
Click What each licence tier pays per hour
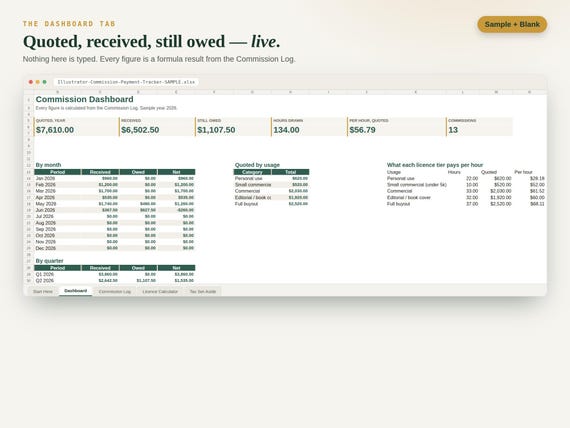pos(435,165)
